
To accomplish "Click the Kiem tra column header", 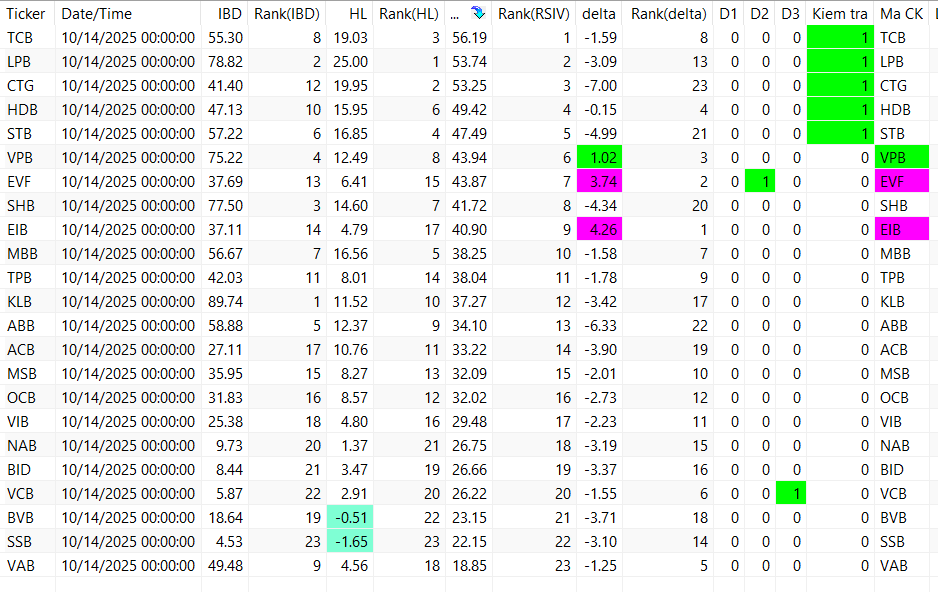I will click(840, 13).
